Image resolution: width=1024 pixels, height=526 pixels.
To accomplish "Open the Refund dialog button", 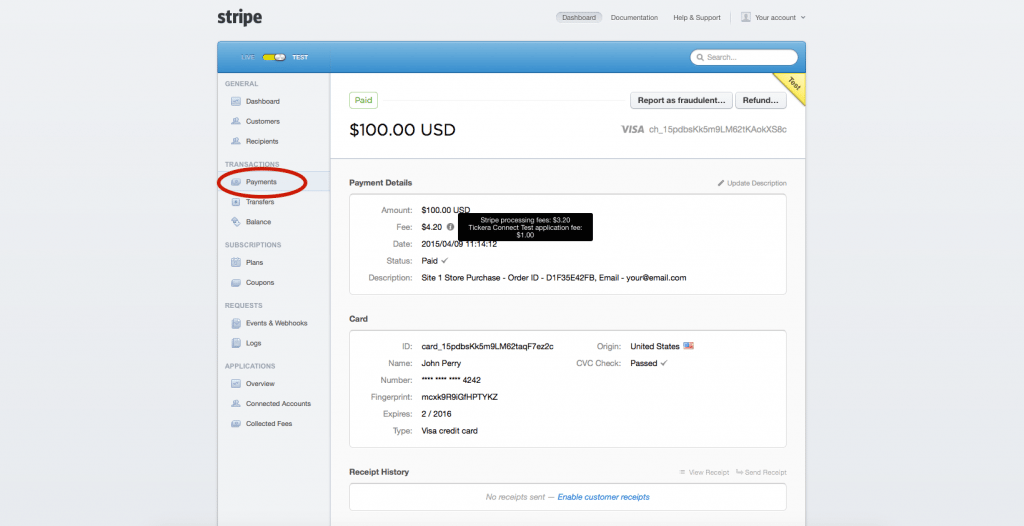I will [761, 100].
